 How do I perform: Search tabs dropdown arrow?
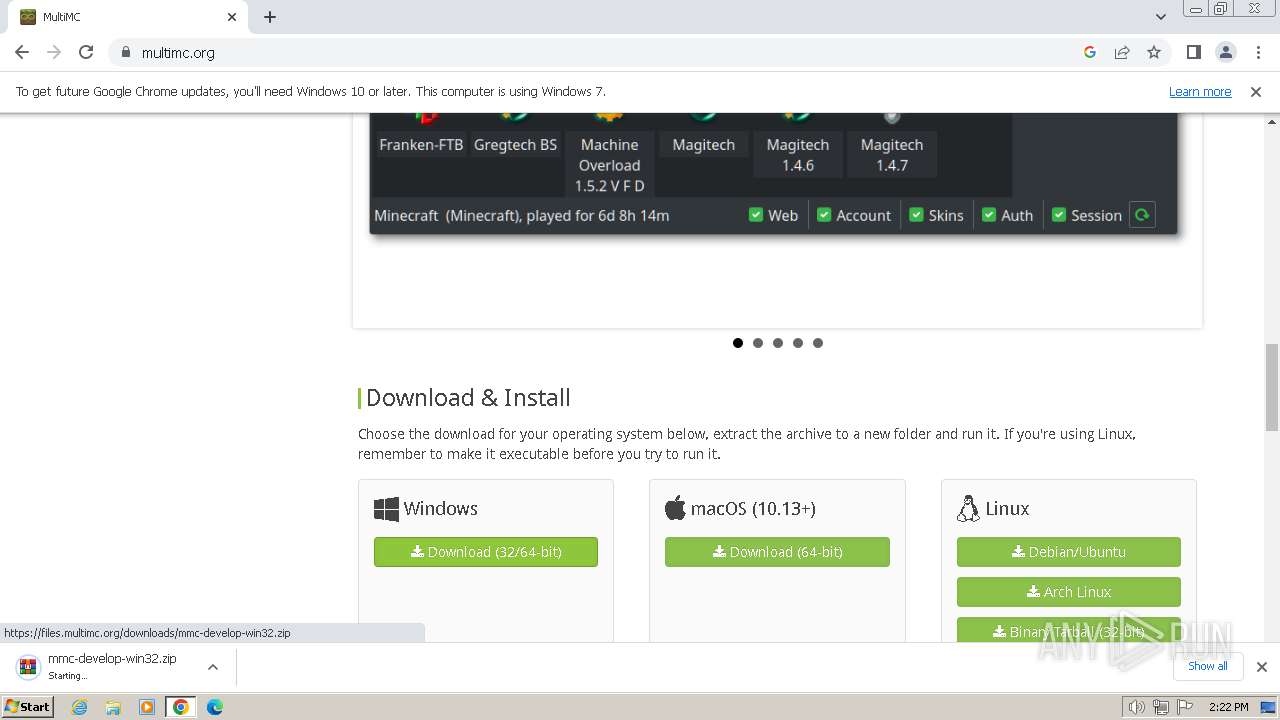pos(1160,17)
